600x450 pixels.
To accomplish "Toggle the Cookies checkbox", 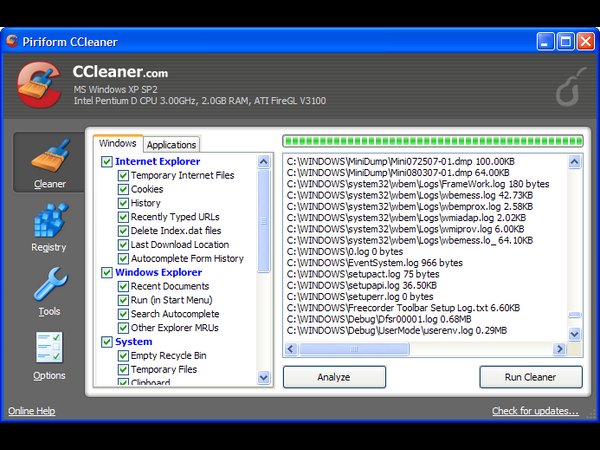I will [x=123, y=189].
